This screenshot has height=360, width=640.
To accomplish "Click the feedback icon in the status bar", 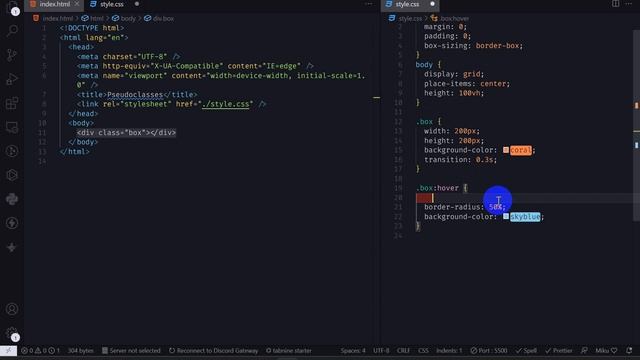I will coord(584,350).
